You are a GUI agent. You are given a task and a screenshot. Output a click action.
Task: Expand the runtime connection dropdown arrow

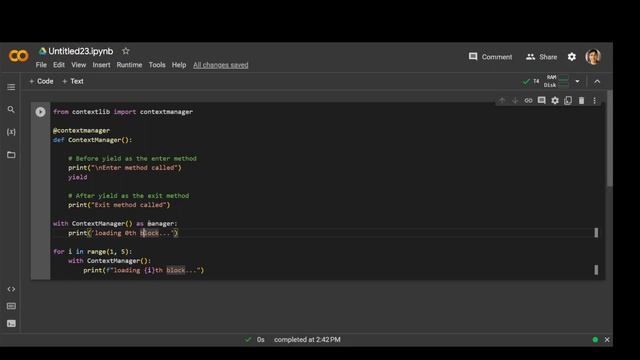tap(577, 81)
